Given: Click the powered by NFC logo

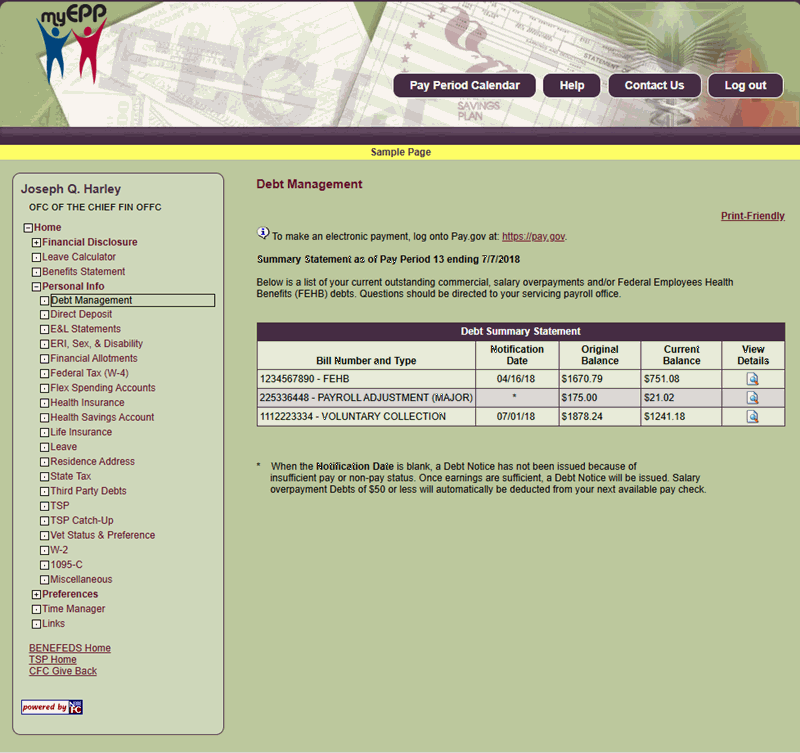Looking at the screenshot, I should tap(49, 707).
